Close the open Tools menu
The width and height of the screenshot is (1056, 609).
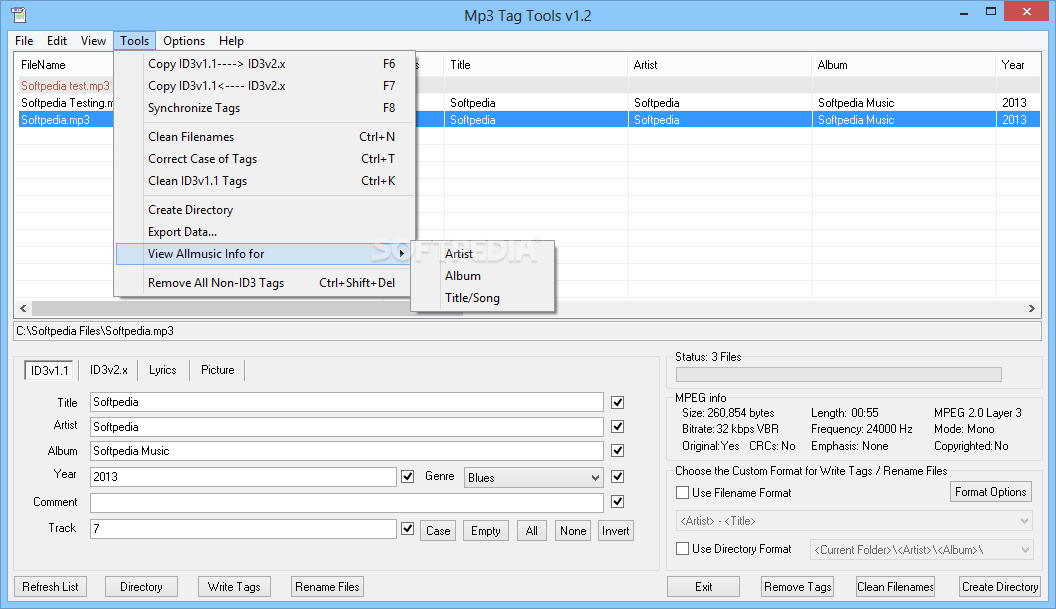click(x=135, y=41)
